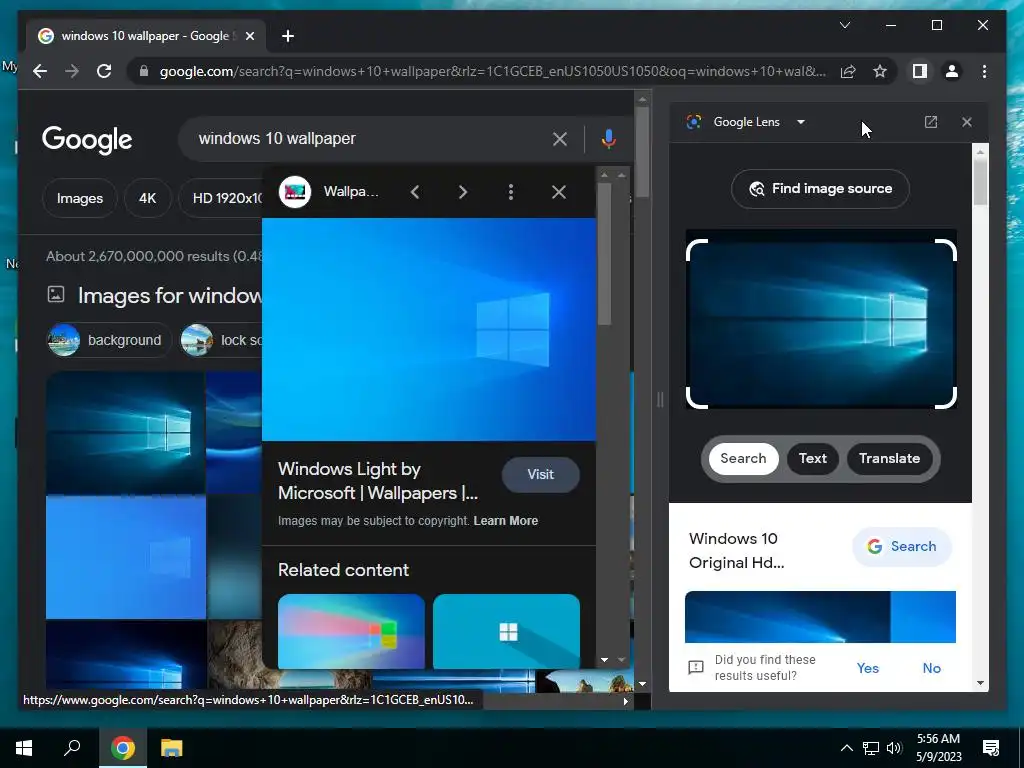Open the Wallpa… source site icon
The width and height of the screenshot is (1024, 768).
coord(295,192)
